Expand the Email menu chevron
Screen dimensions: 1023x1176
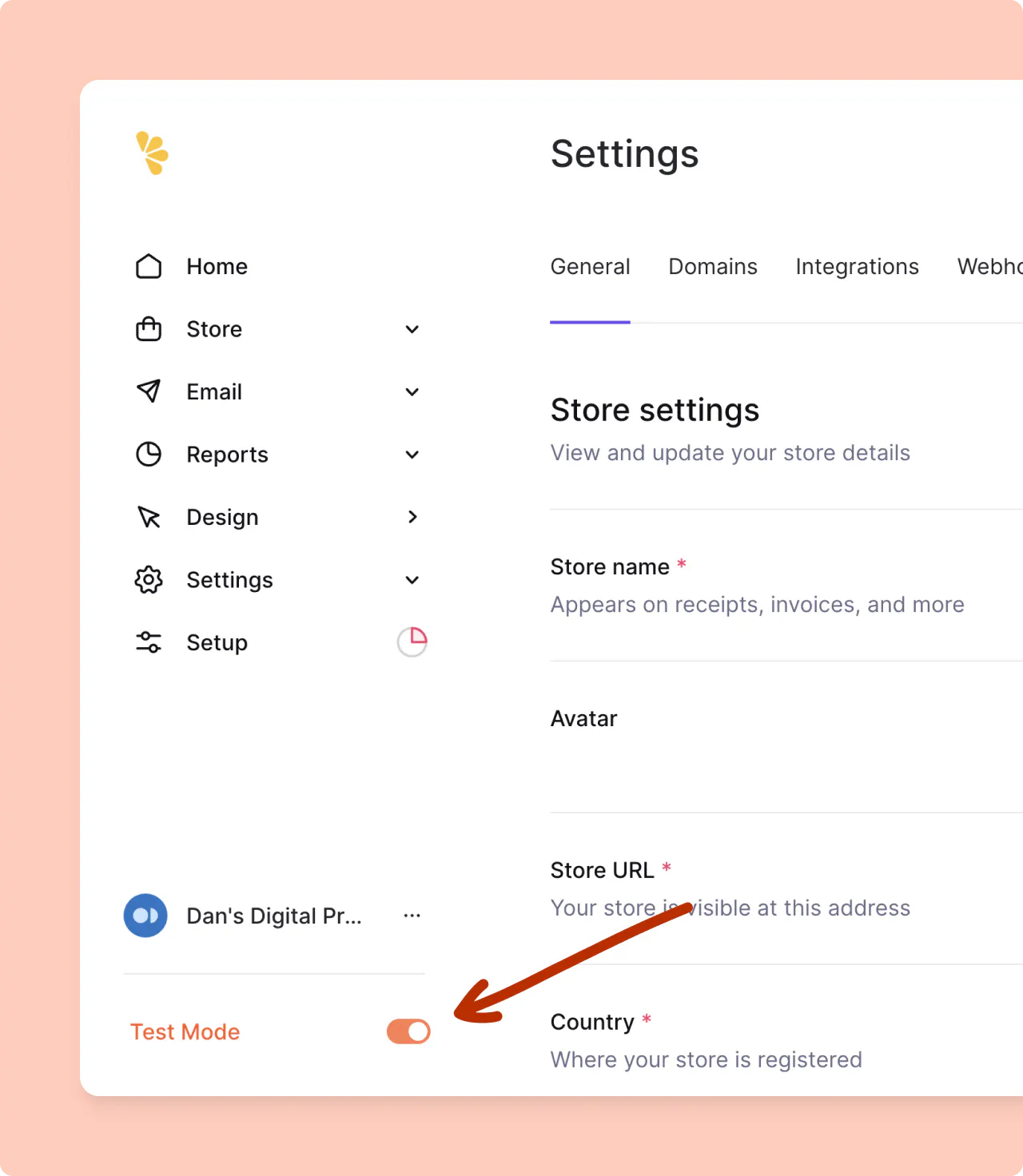pyautogui.click(x=412, y=391)
